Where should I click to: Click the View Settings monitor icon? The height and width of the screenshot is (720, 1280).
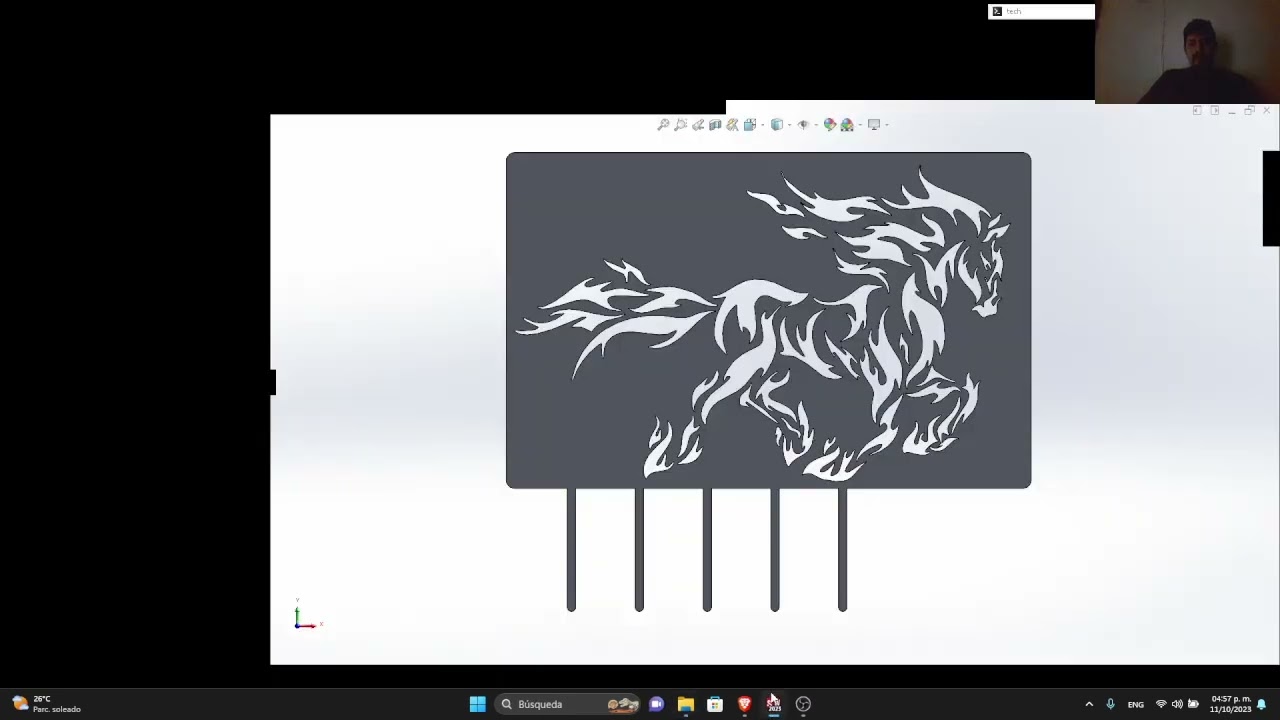click(x=874, y=125)
